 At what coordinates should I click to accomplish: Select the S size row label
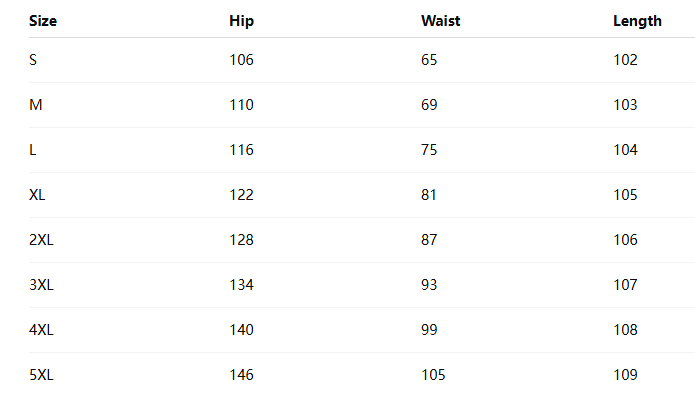tap(33, 60)
